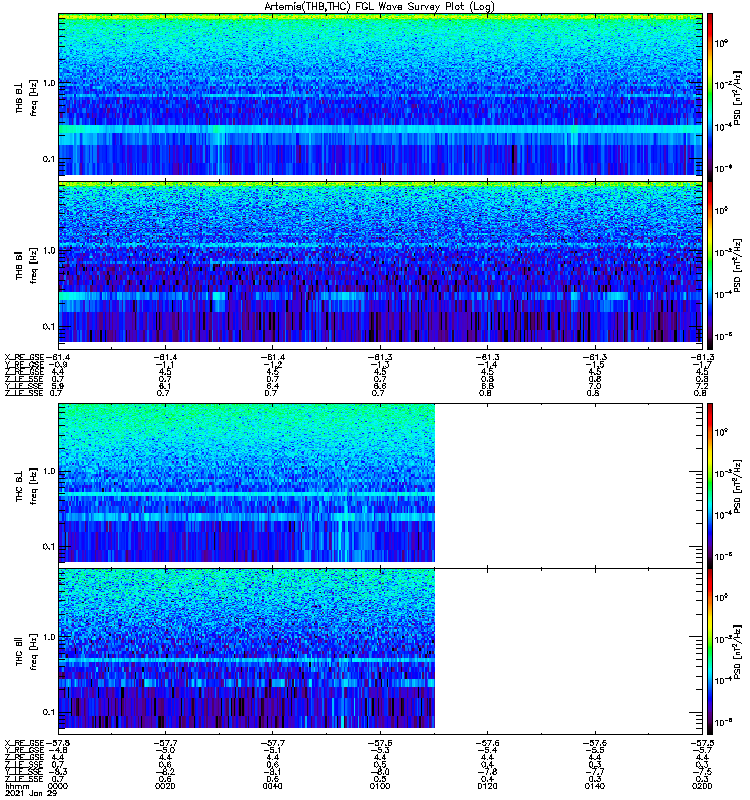Image resolution: width=750 pixels, height=800 pixels.
Task: Click the THB Y_LE_SSE value 5.9
Action: (x=58, y=386)
